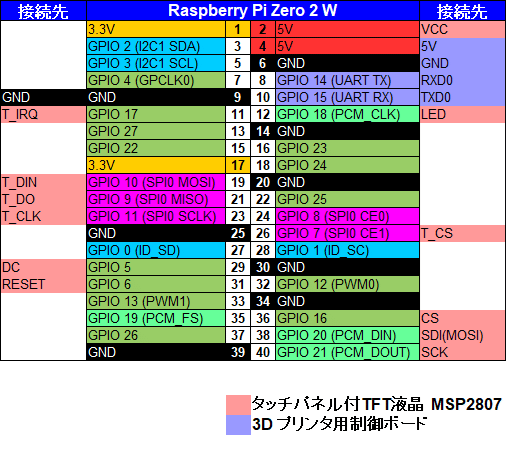Click the 'タッチパネル付TFT液晶 MSP2807' legend text

pos(377,404)
